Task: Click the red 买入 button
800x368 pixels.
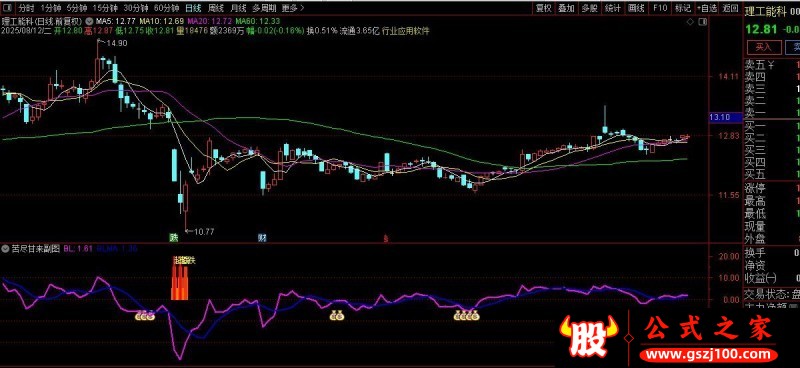Action: 764,47
